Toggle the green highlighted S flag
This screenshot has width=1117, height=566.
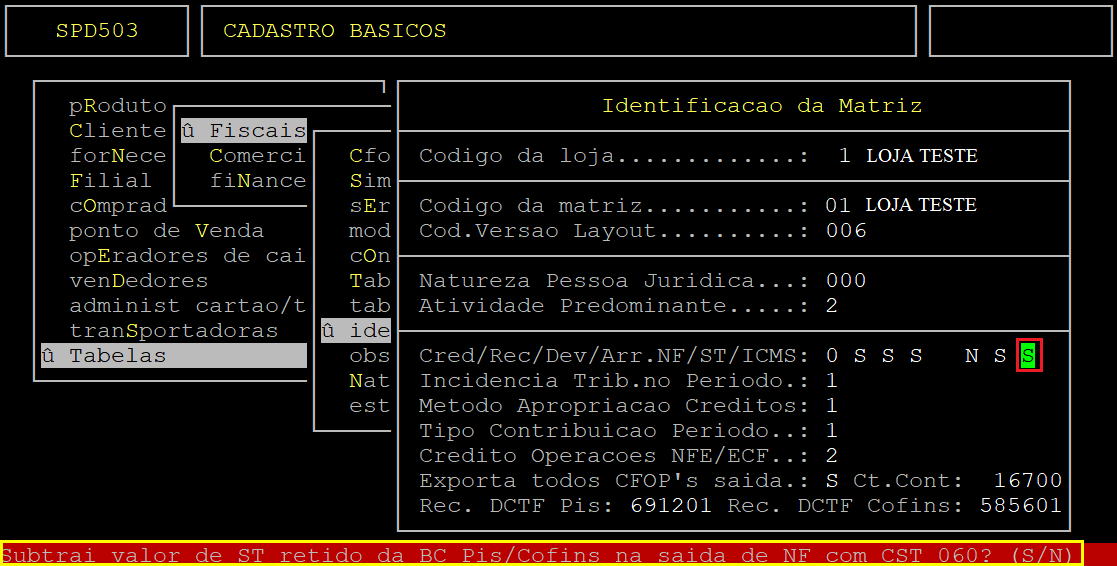(1029, 356)
